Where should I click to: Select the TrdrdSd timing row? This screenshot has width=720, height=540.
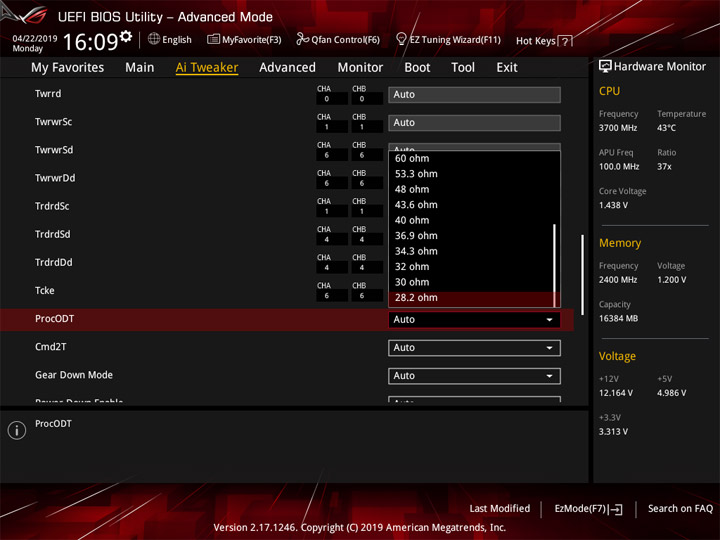(287, 235)
